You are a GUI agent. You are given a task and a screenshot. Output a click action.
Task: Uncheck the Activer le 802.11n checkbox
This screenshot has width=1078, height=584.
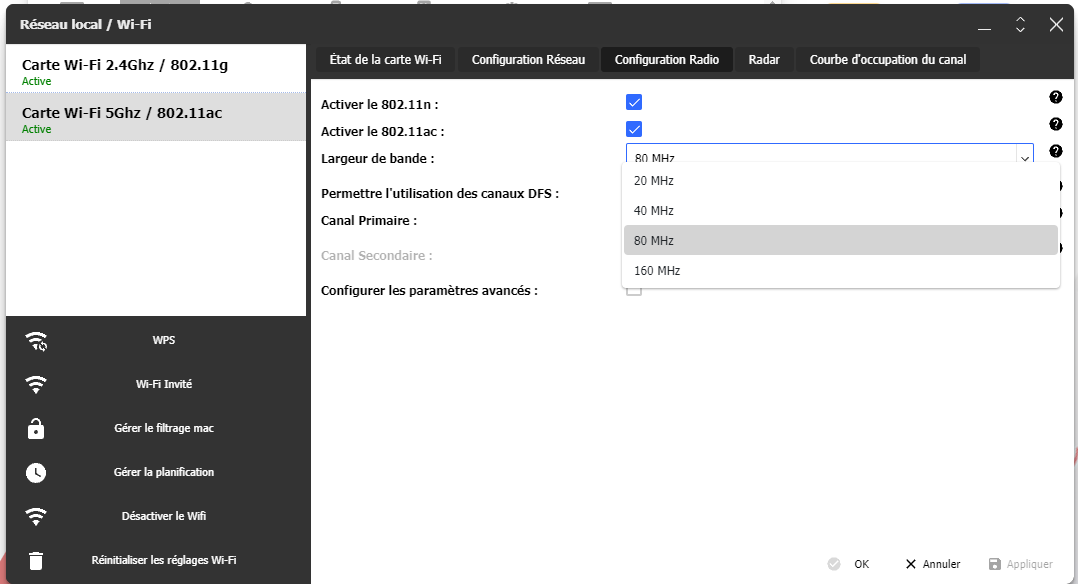(634, 102)
